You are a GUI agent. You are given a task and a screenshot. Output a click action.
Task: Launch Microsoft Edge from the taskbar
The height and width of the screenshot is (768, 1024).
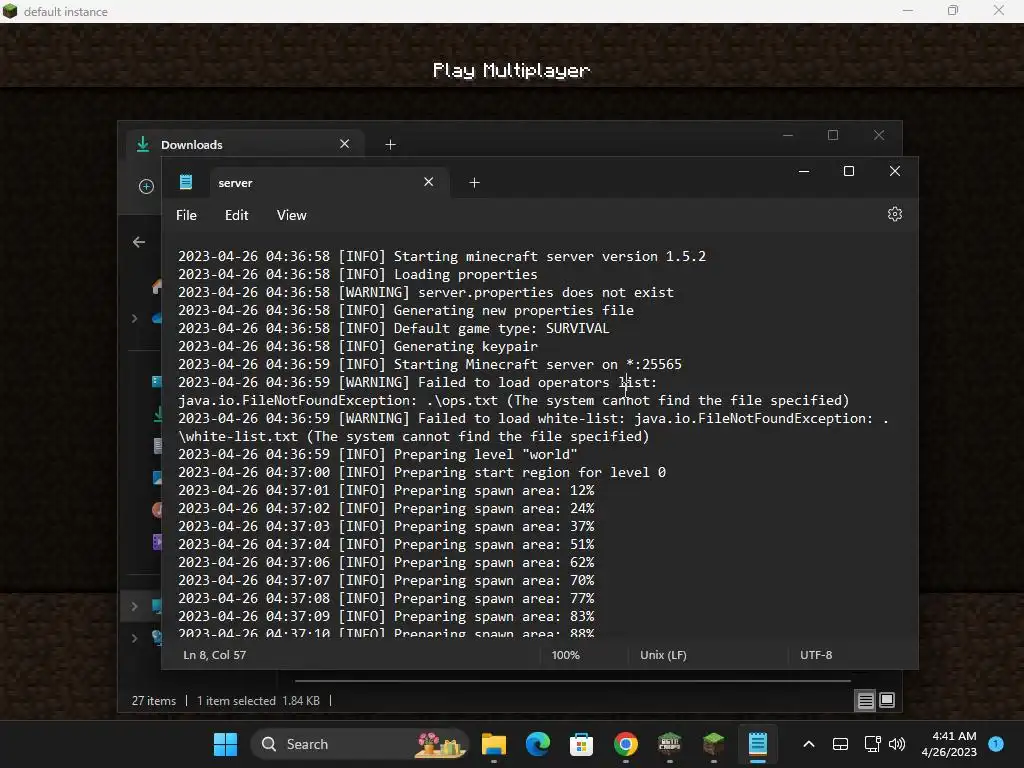click(x=537, y=744)
